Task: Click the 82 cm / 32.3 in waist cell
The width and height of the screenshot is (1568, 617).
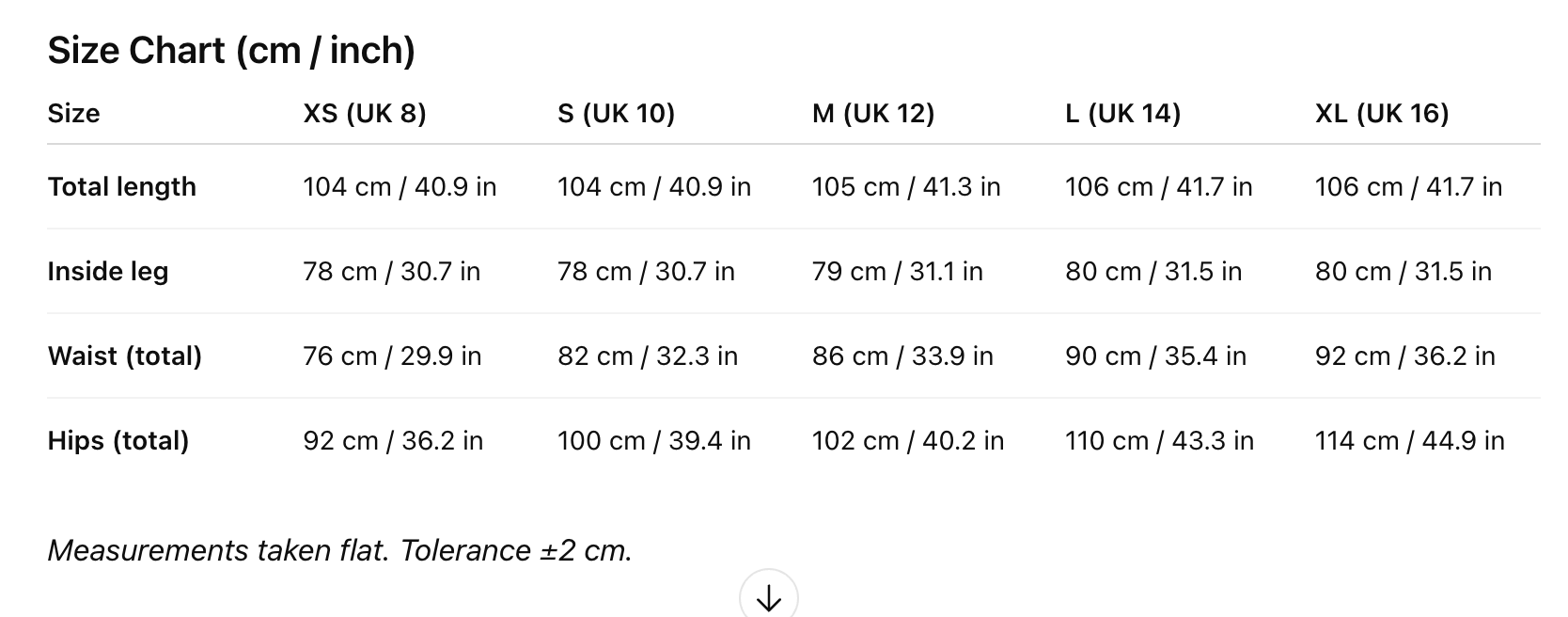Action: [647, 356]
